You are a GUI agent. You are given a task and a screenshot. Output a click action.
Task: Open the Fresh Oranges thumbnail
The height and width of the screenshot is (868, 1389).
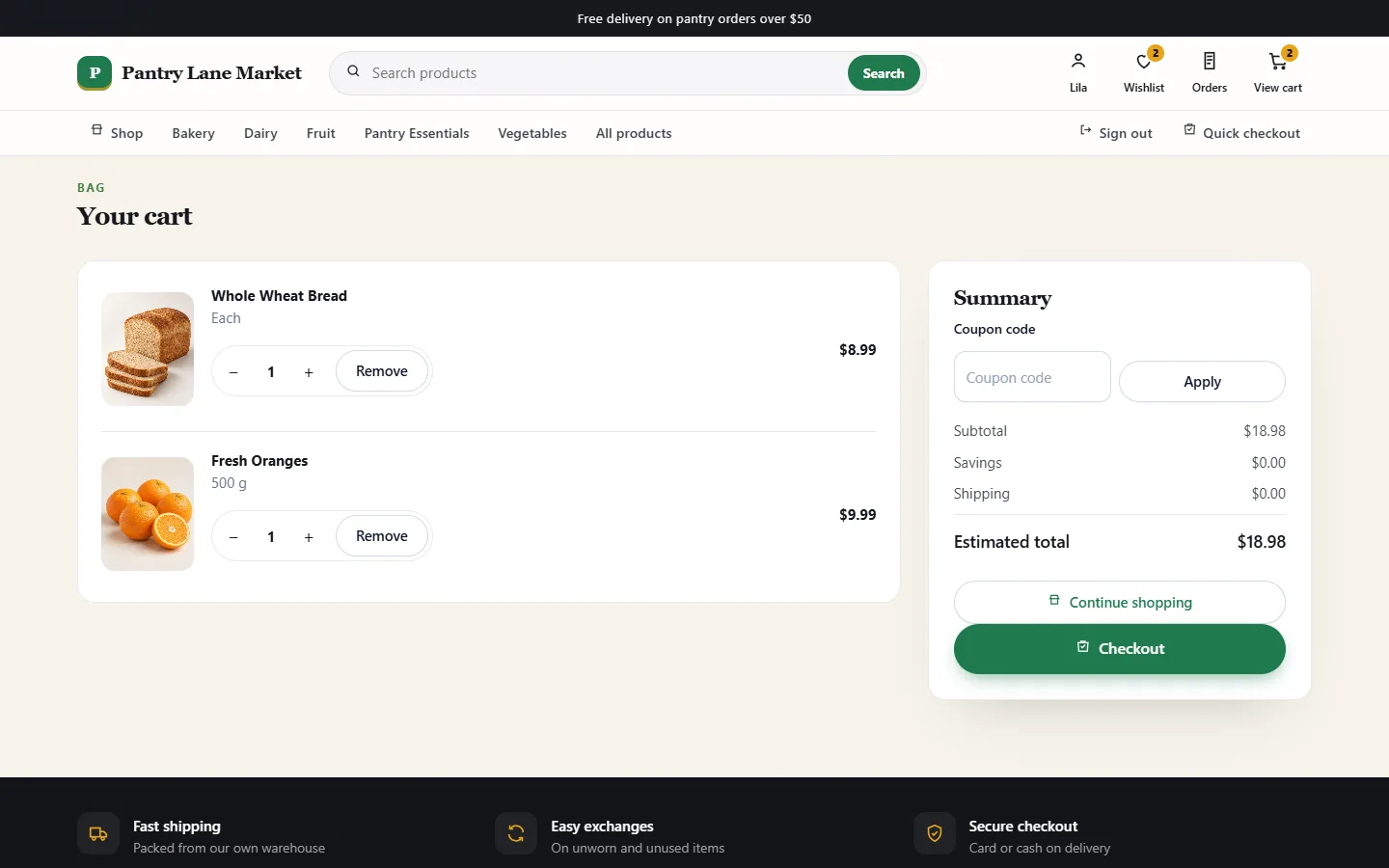click(148, 514)
